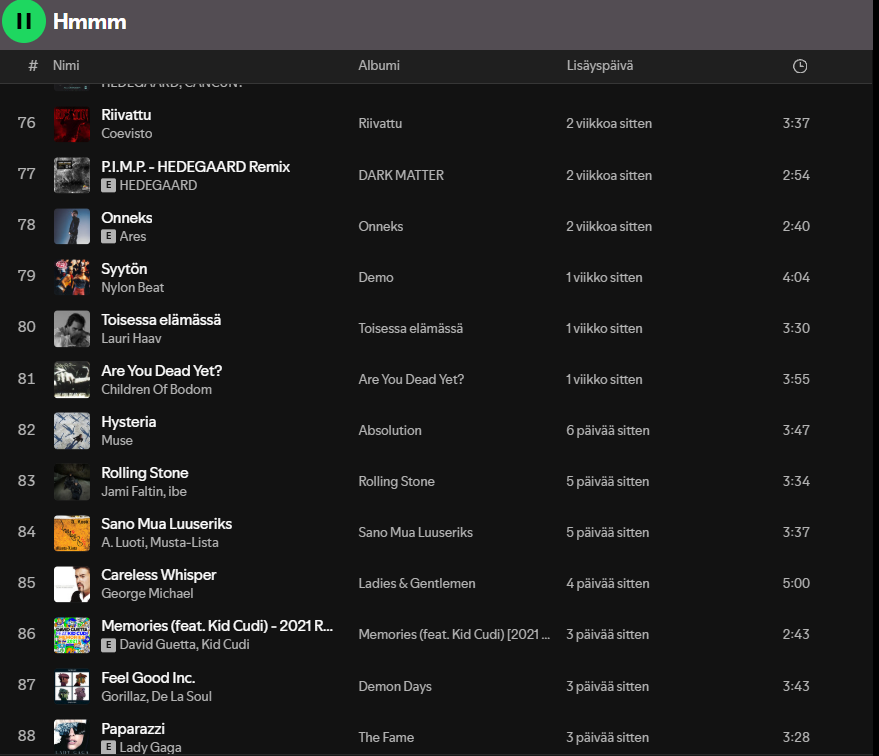Select the P.I.M.P. - HEDEGAARD Remix title
The image size is (879, 756).
tap(196, 166)
